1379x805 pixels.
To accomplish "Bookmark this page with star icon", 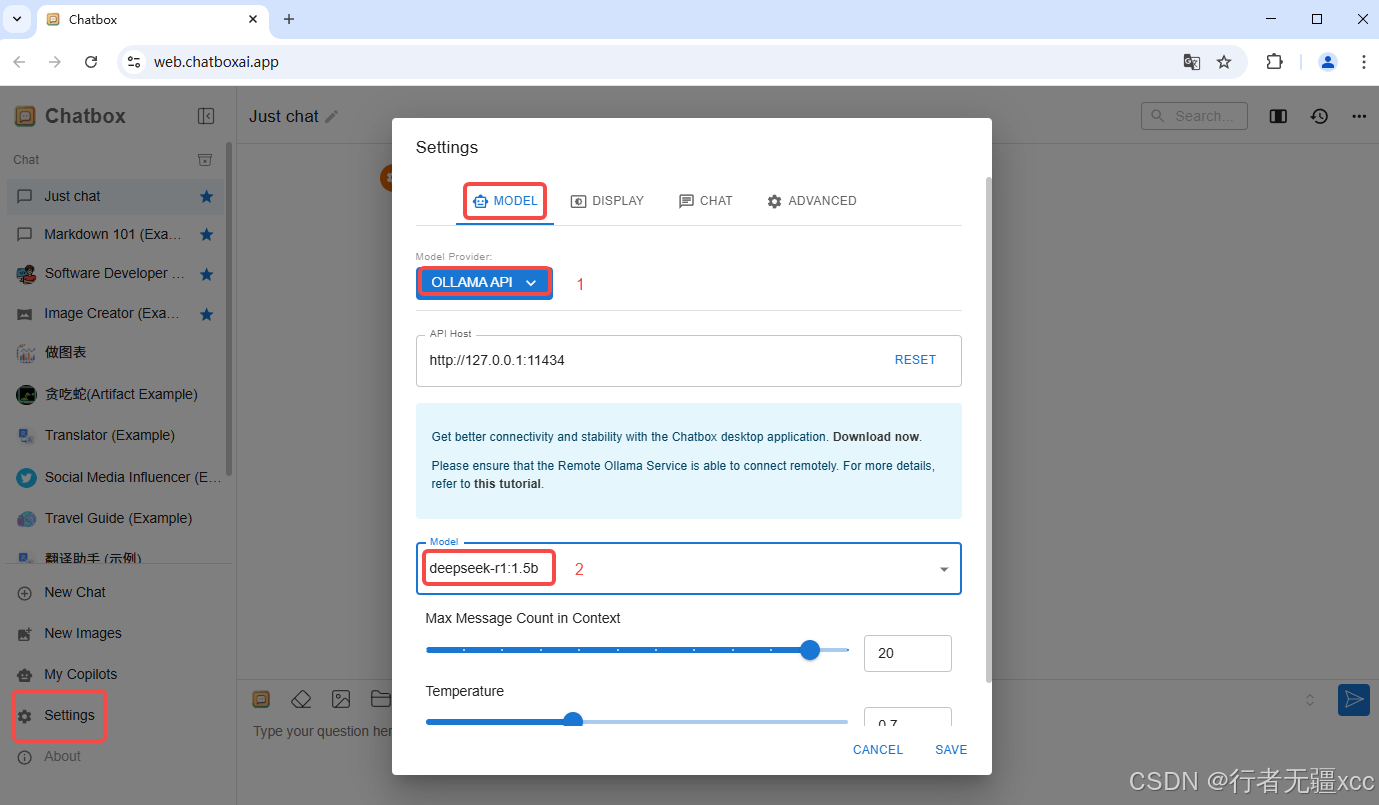I will click(x=1224, y=62).
